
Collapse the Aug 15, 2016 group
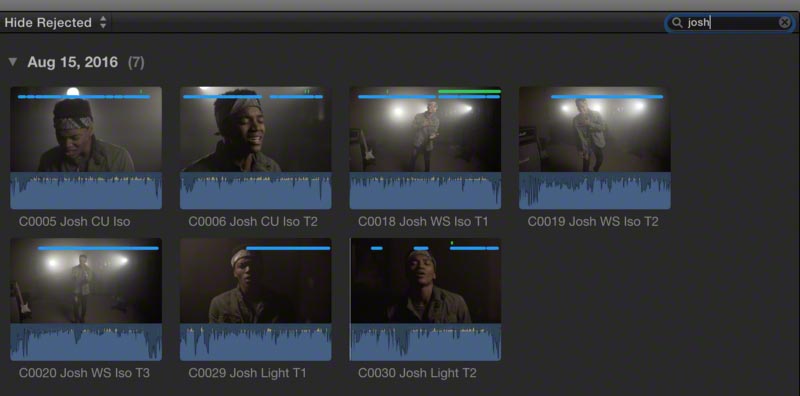point(13,62)
